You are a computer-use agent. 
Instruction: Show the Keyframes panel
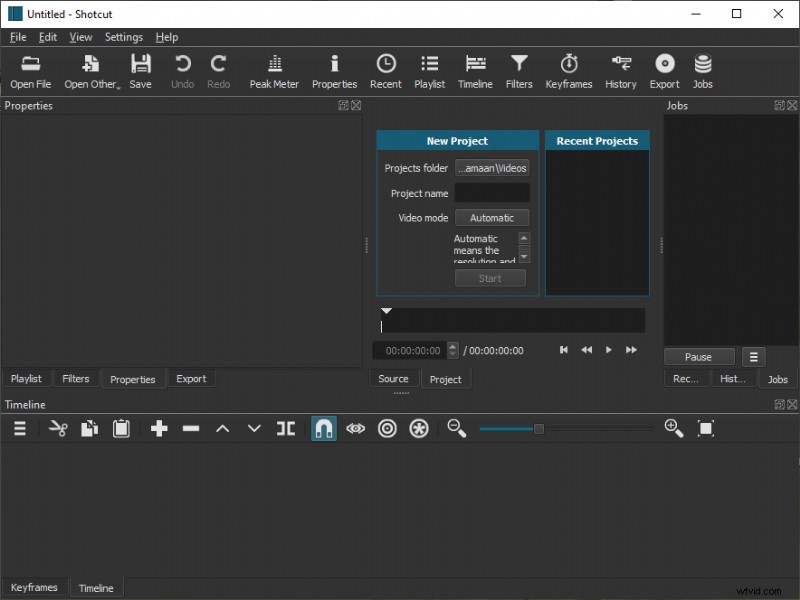568,68
